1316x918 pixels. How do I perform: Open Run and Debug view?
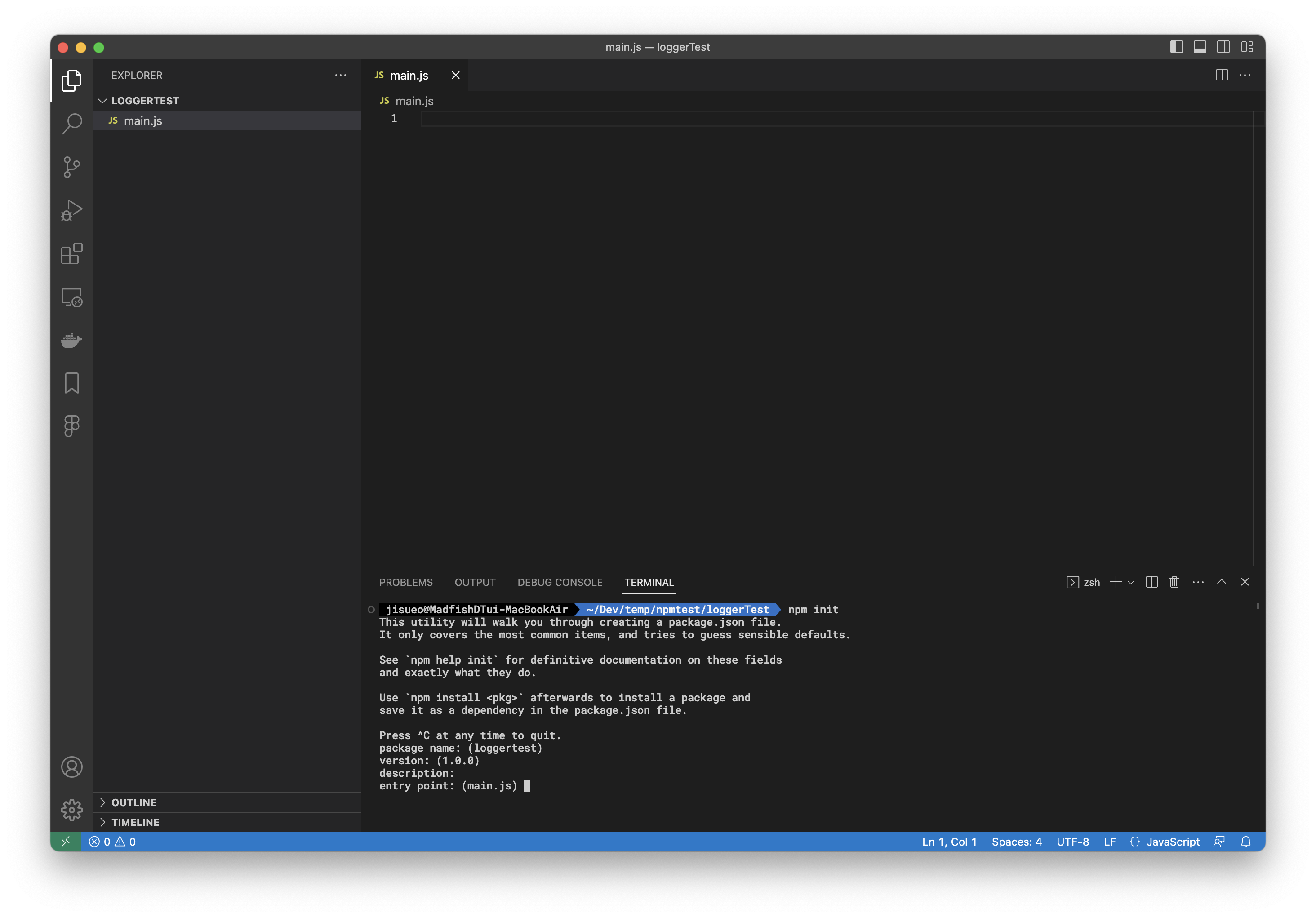[x=71, y=210]
